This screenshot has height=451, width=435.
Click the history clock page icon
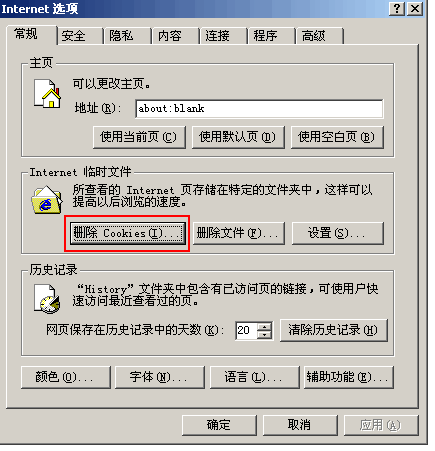point(47,298)
